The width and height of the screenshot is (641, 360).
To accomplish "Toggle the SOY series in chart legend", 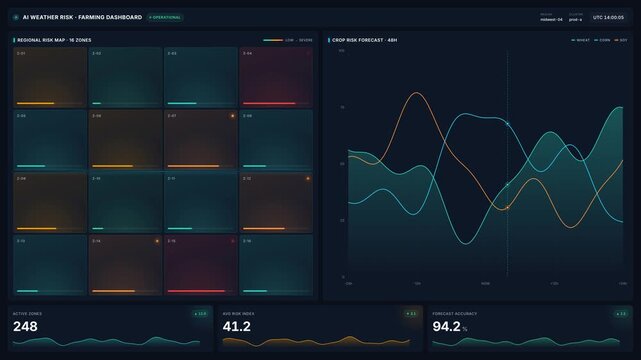I will pos(621,40).
